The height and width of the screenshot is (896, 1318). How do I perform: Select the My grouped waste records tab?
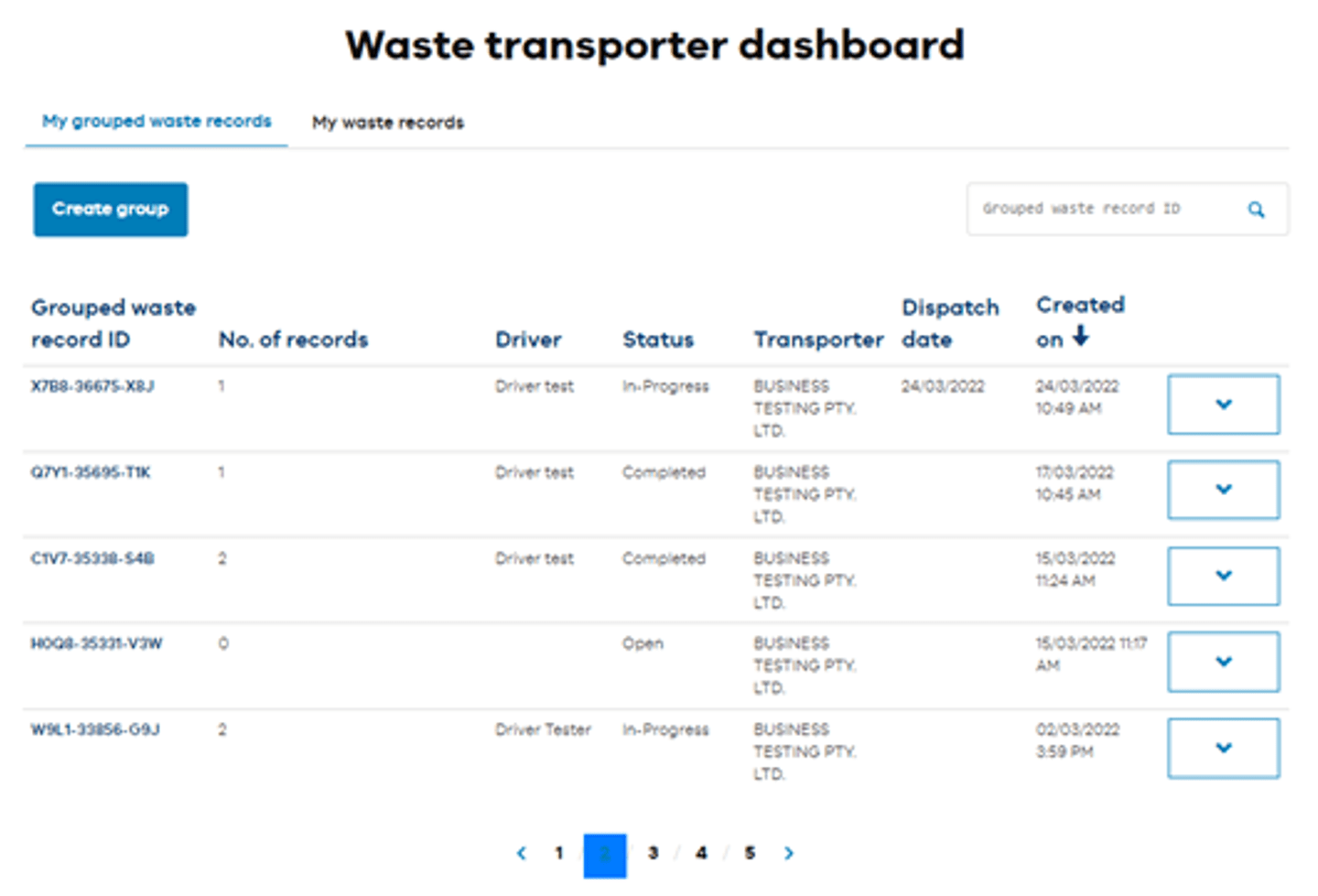click(156, 120)
